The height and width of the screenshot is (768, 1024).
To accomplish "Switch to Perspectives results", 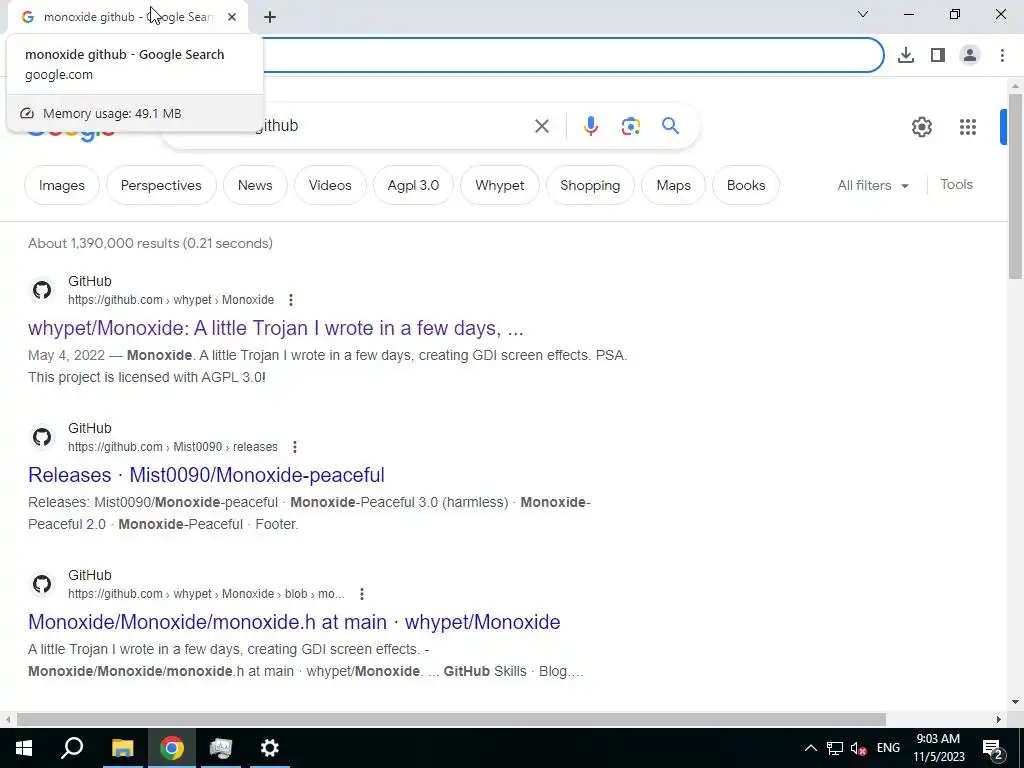I will (x=161, y=185).
